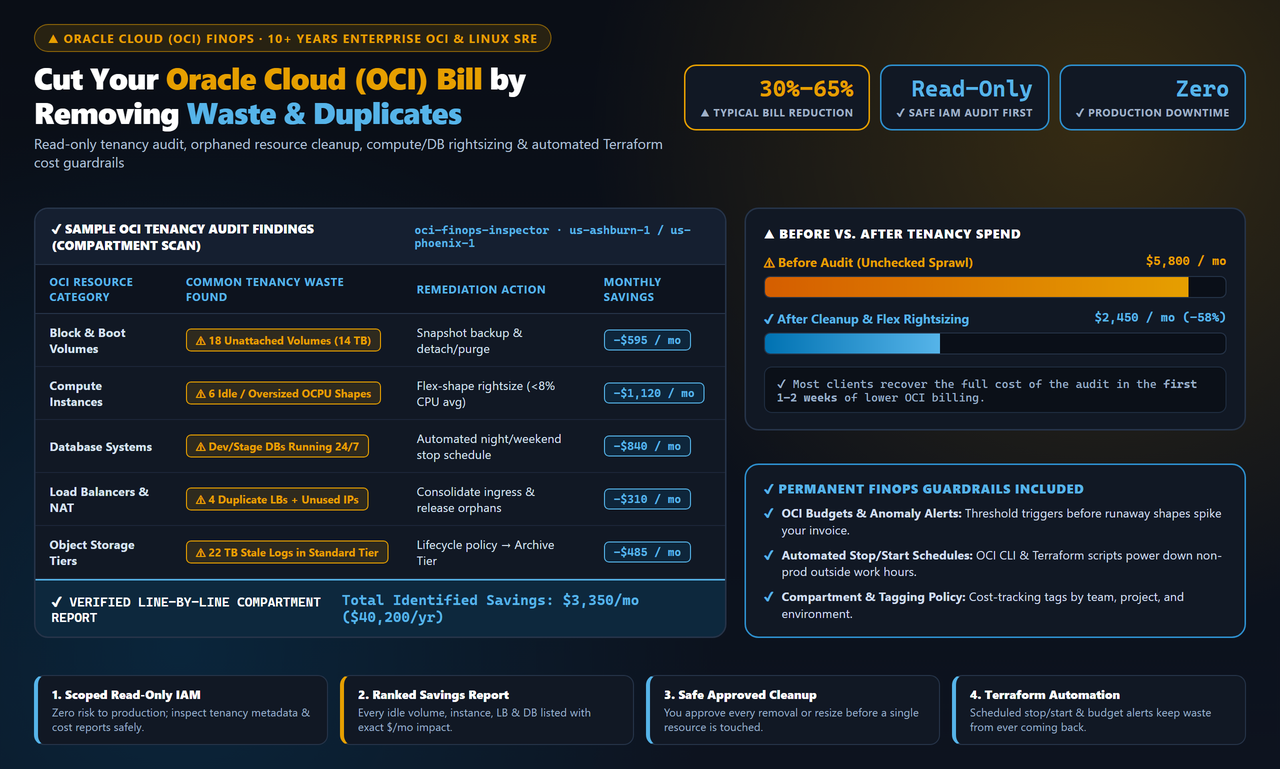Click the After Cleanup blue spend bar

[852, 344]
